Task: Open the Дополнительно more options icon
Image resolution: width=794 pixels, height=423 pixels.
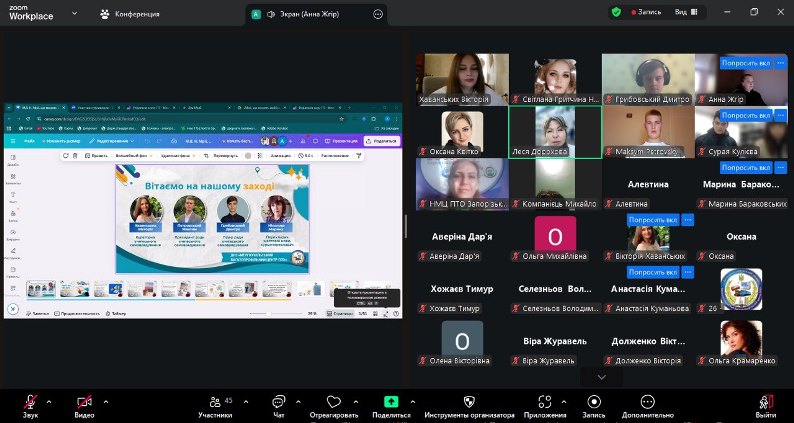Action: (648, 407)
